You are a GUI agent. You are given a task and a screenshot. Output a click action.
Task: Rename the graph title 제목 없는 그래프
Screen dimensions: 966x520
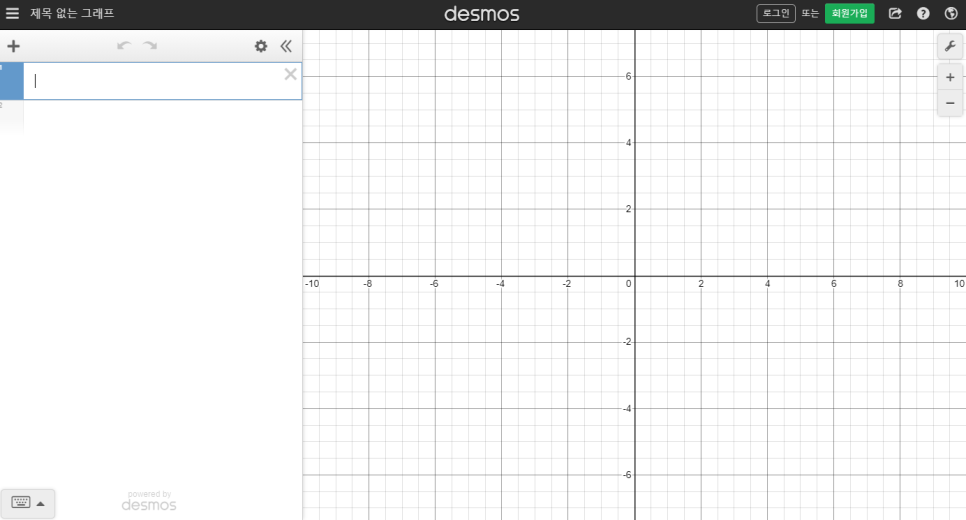pos(72,13)
